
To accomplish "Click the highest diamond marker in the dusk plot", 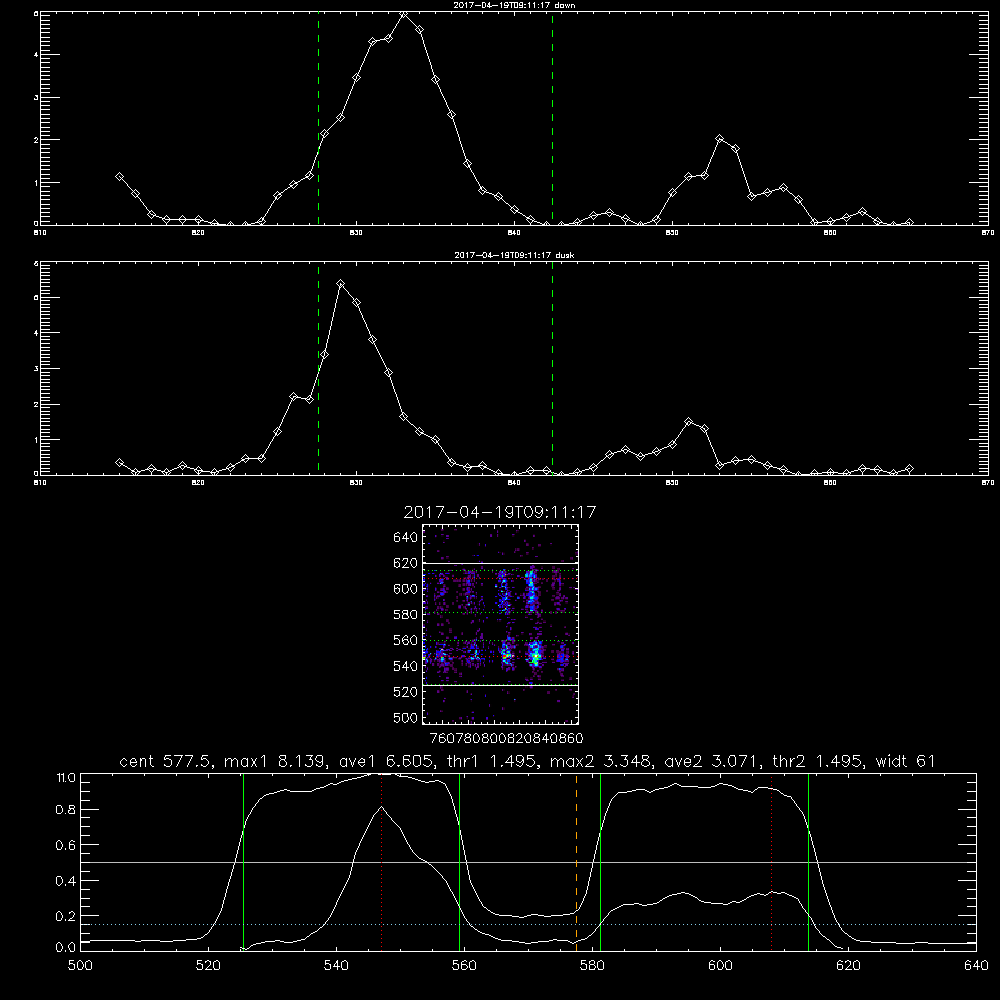I will click(x=341, y=283).
